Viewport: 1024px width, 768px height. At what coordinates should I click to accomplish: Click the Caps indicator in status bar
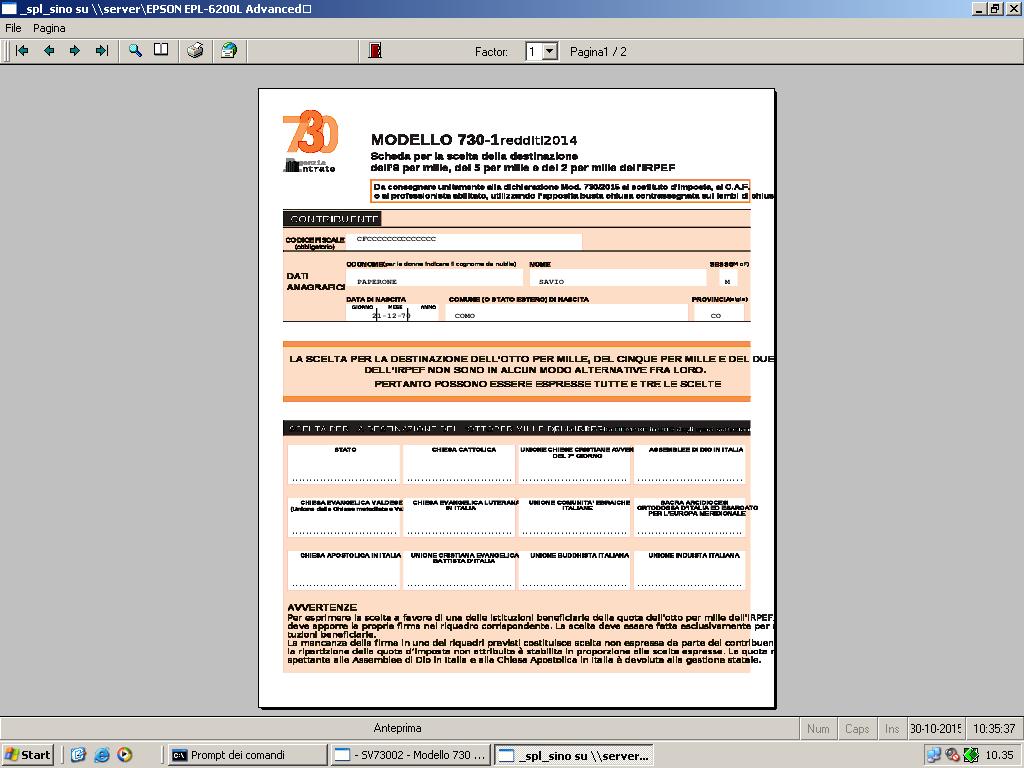[857, 729]
